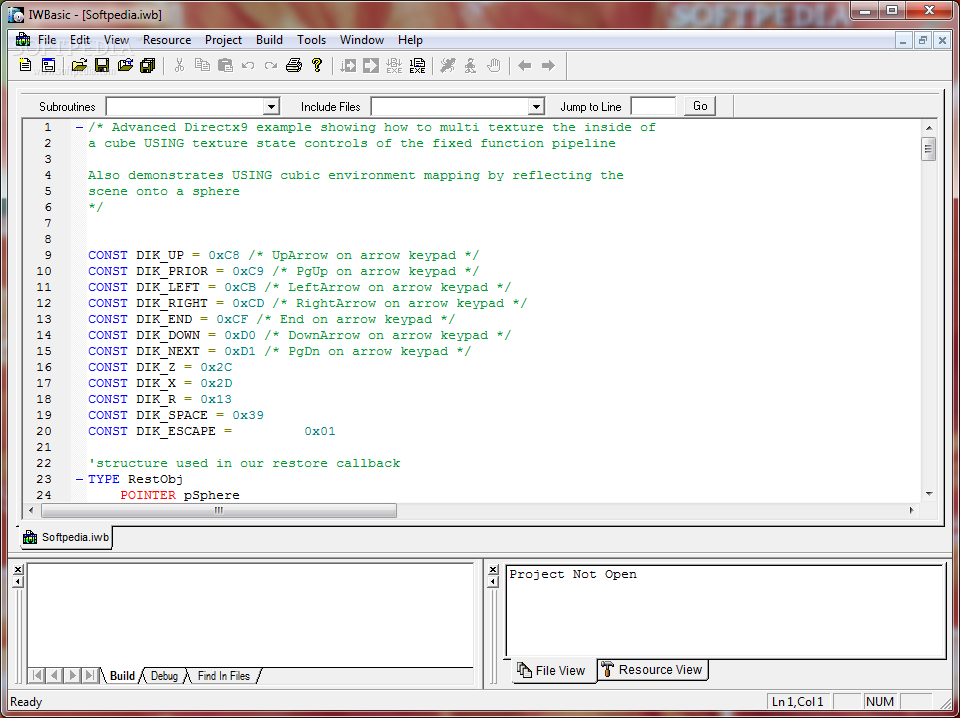Click the IWBasic document icon in the menu bar
960x718 pixels.
pyautogui.click(x=23, y=40)
